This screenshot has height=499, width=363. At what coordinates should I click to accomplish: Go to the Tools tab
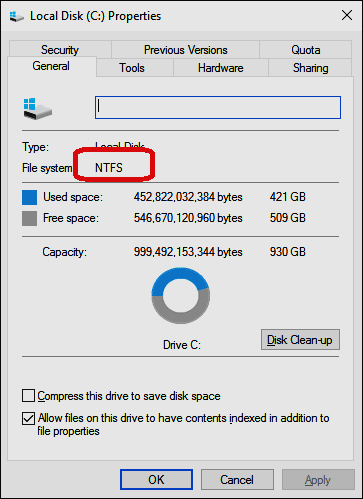[132, 68]
